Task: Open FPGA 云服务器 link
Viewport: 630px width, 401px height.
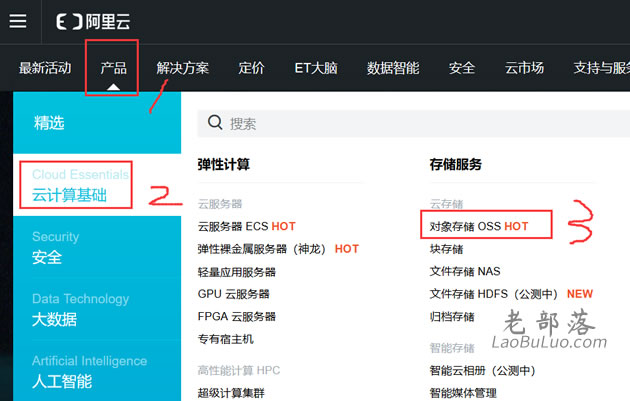Action: point(237,317)
